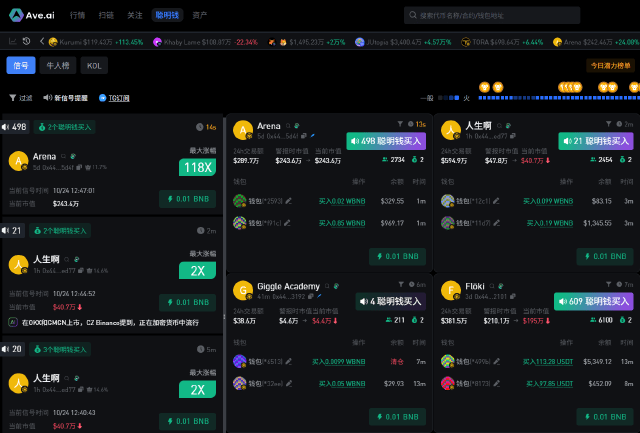
Task: Open JUtopia token in ticker
Action: pyautogui.click(x=403, y=42)
